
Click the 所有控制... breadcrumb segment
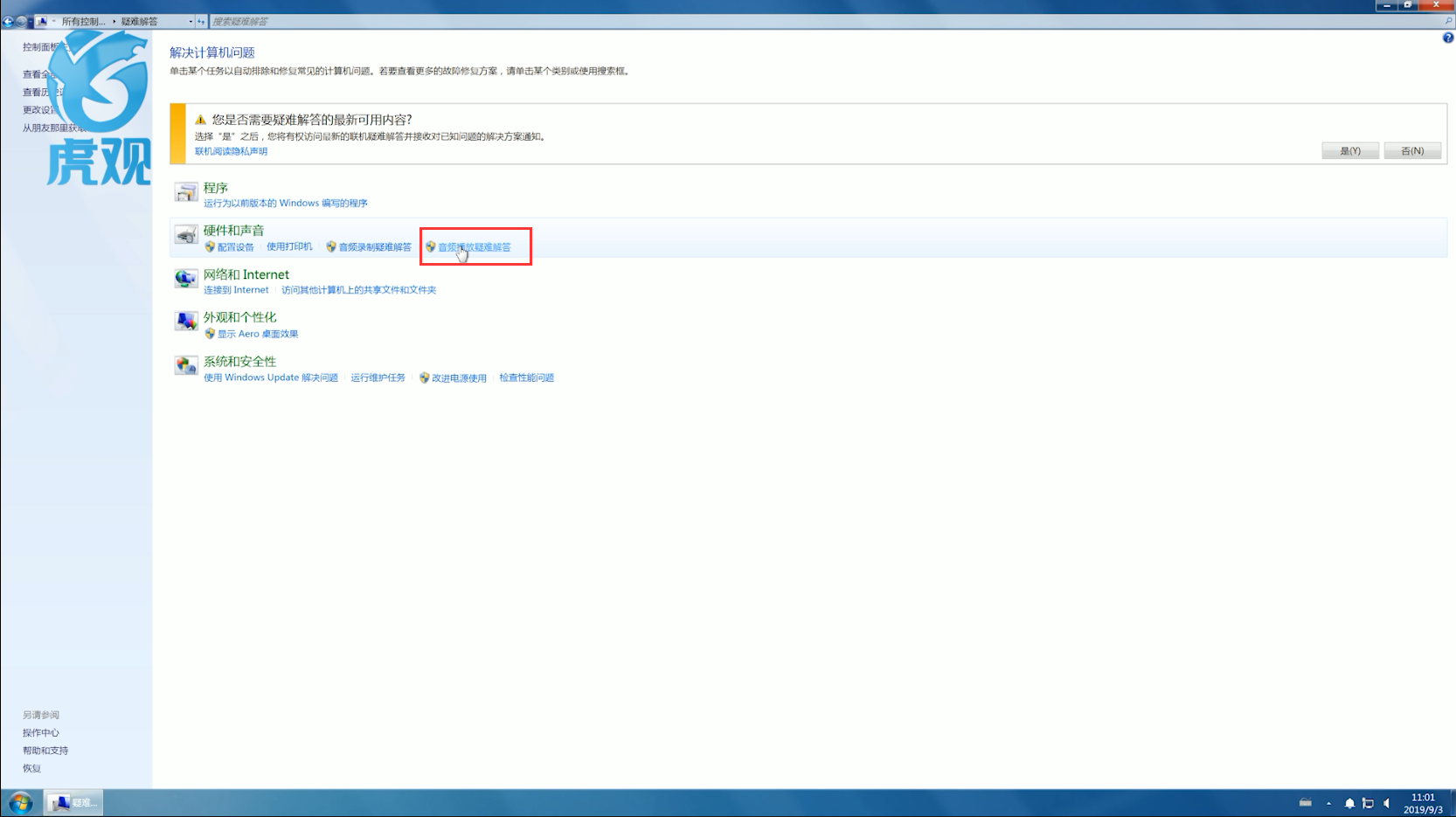pos(83,21)
